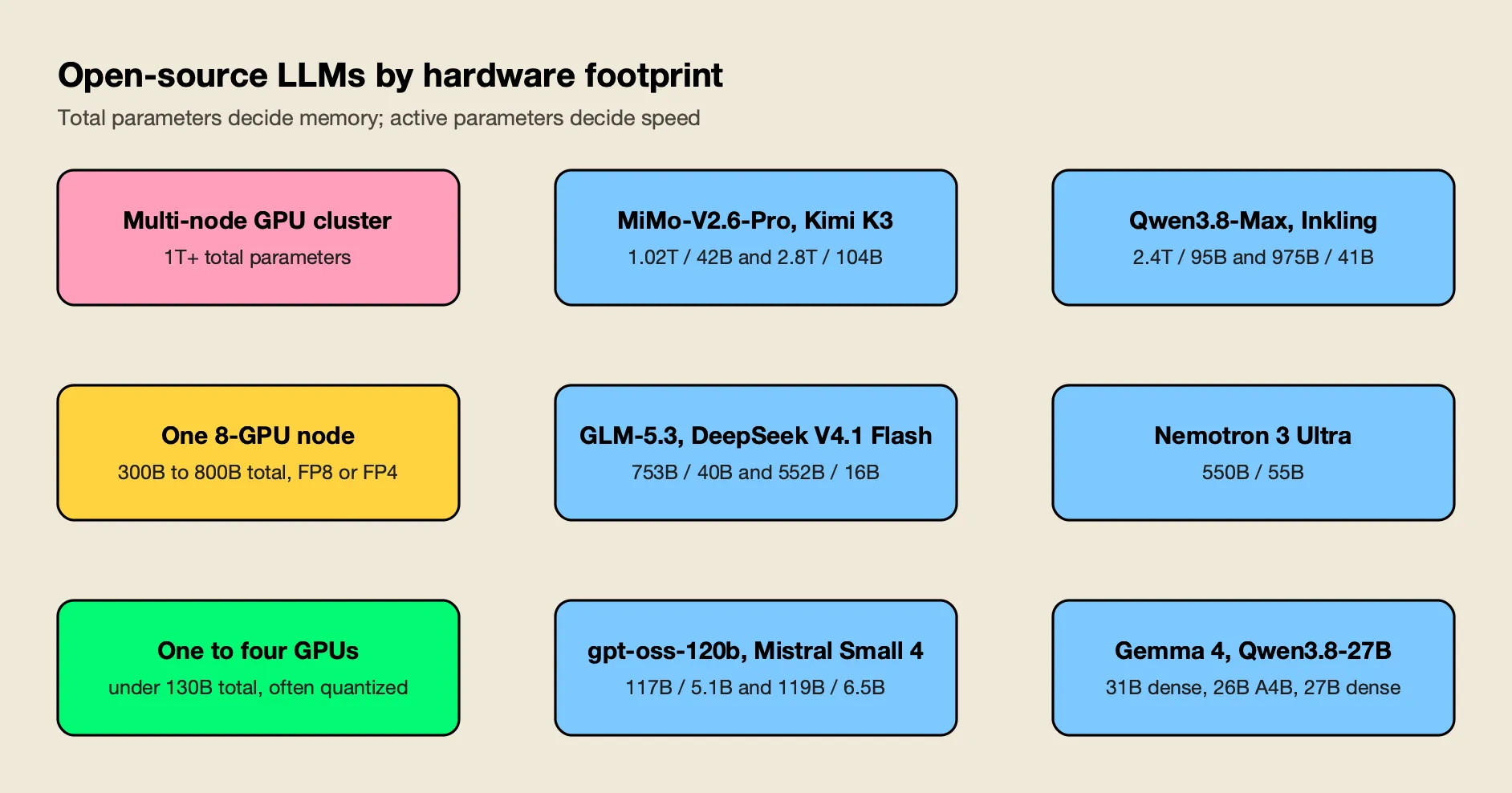
Task: Select the gpt-oss-120b, Mistral Small 4 card
Action: (756, 668)
